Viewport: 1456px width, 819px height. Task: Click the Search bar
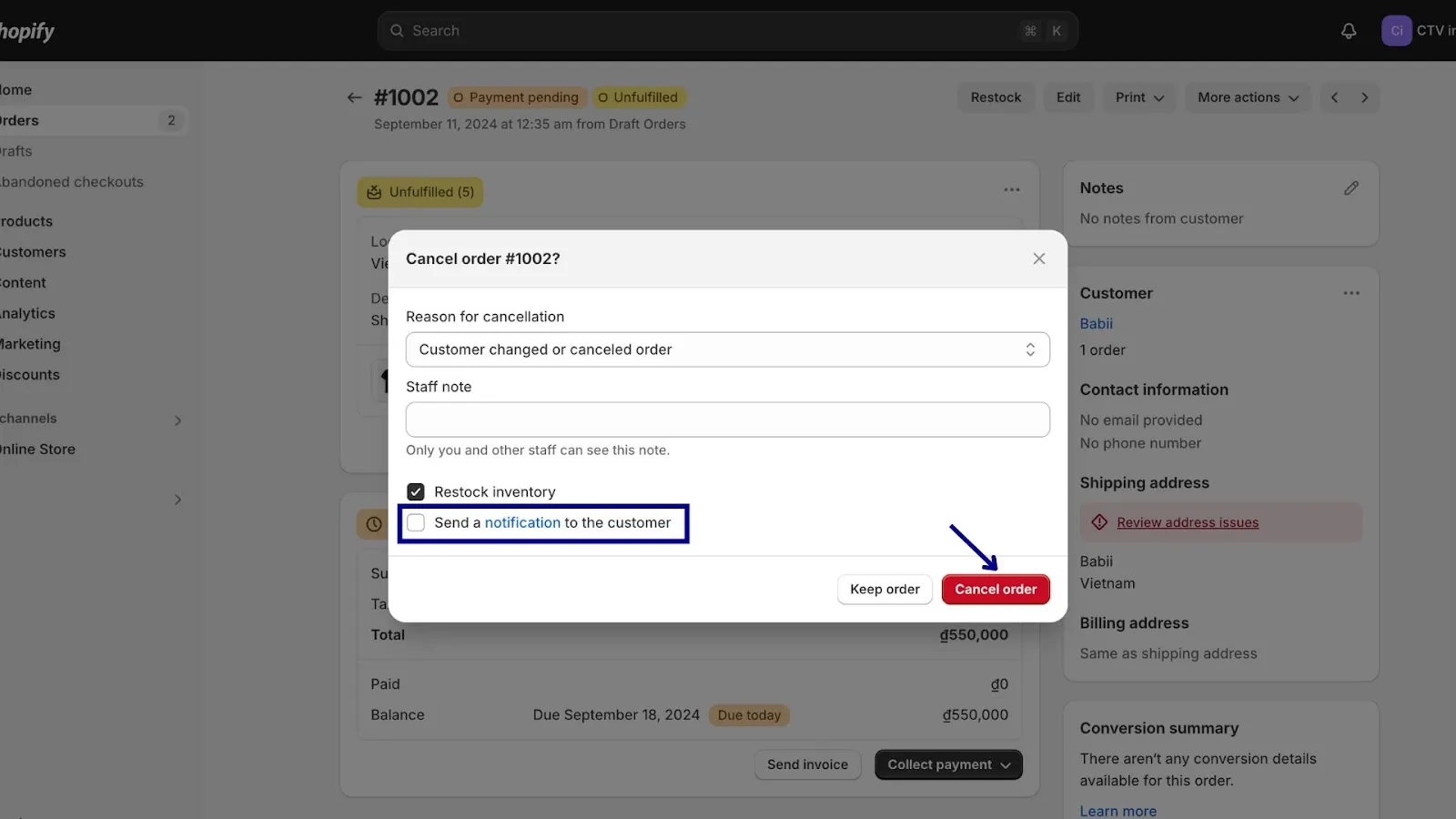728,31
